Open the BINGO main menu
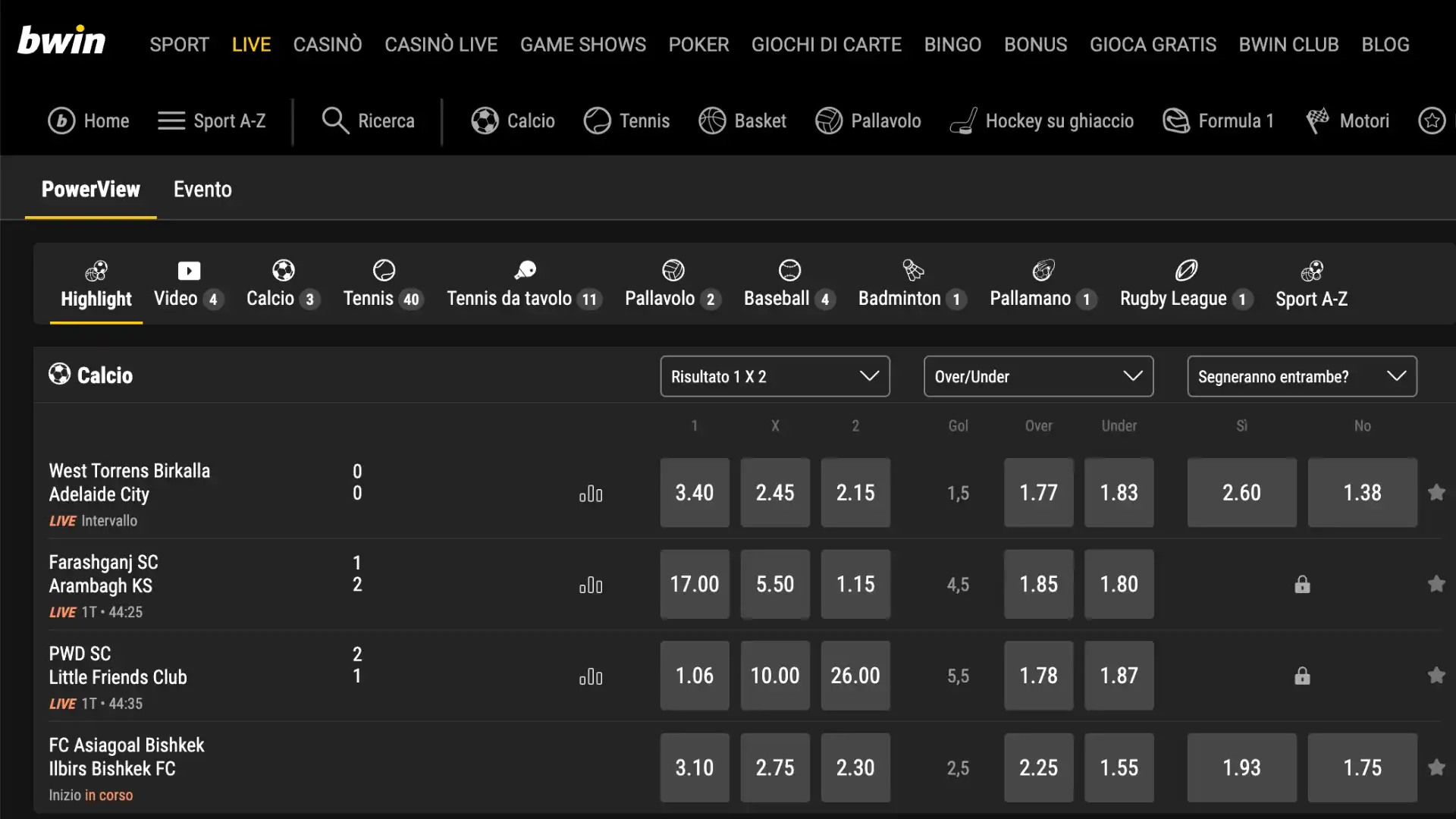This screenshot has width=1456, height=819. 952,45
